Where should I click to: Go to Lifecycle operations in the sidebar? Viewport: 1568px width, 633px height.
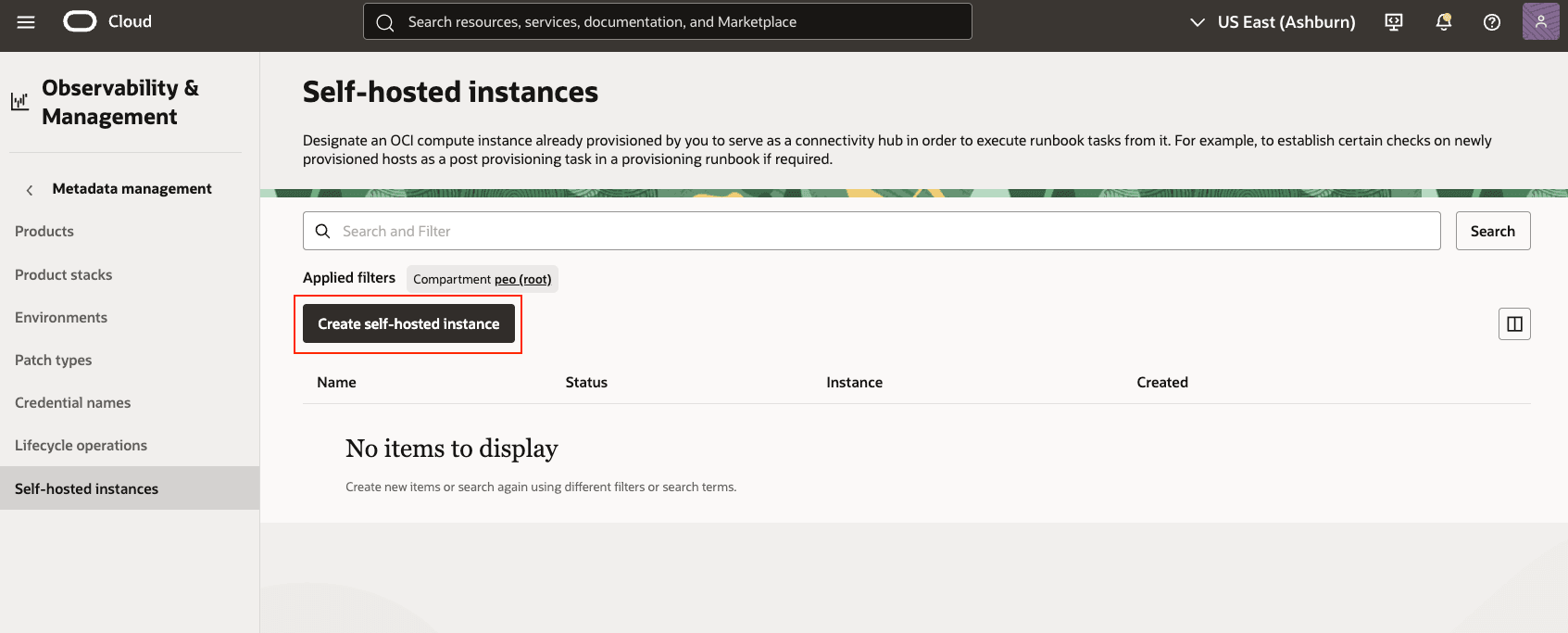click(81, 446)
